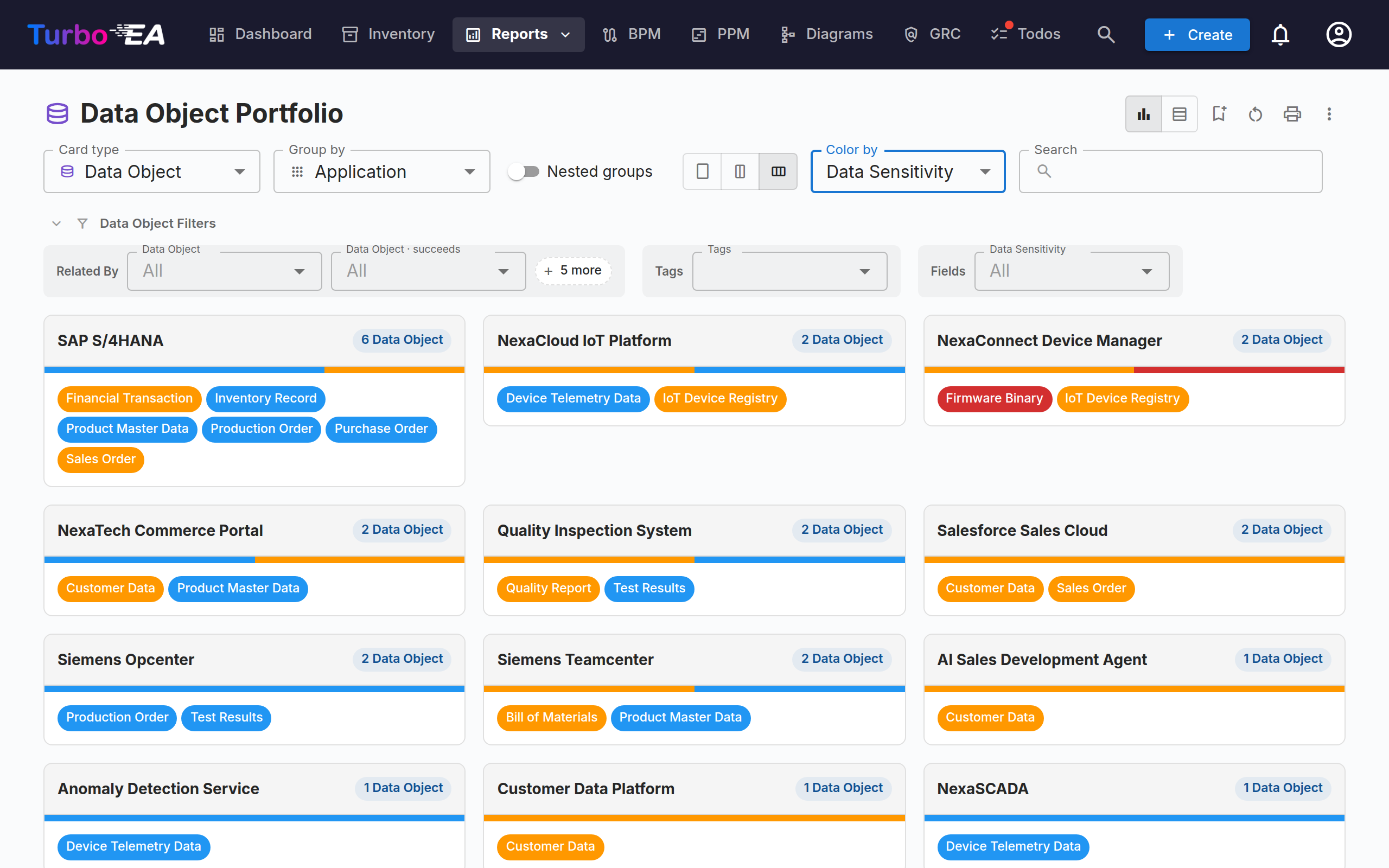
Task: Click the Inventory box icon
Action: (x=349, y=34)
